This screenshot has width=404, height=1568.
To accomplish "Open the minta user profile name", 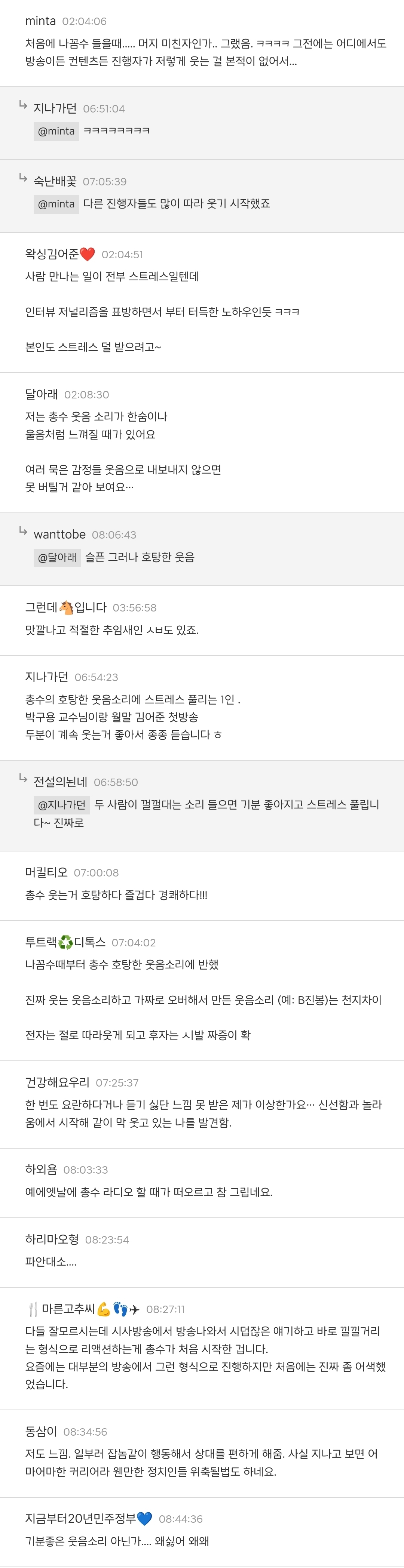I will pos(40,21).
